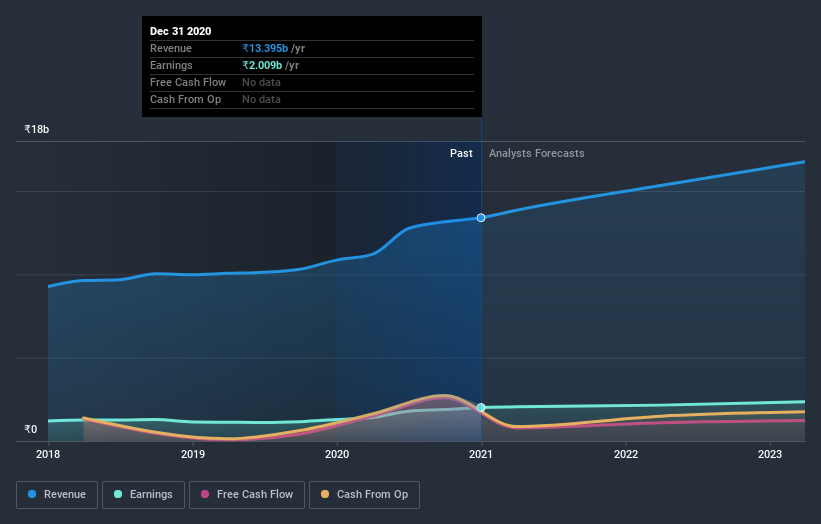Click the Cash From Op row in tooltip
Viewport: 821px width, 524px height.
(312, 99)
